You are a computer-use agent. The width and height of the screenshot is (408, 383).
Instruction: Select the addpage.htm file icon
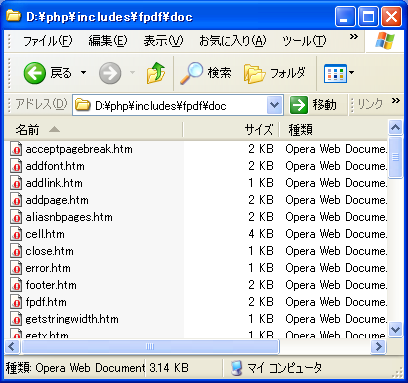pos(16,200)
